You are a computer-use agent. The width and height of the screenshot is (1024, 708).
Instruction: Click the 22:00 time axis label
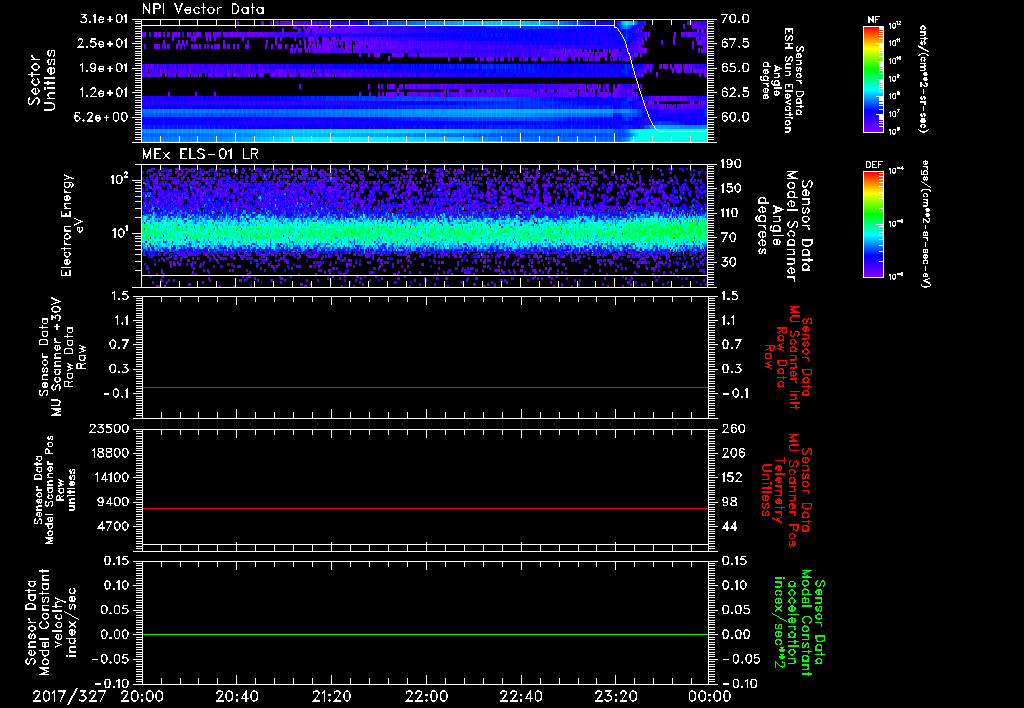tap(426, 697)
